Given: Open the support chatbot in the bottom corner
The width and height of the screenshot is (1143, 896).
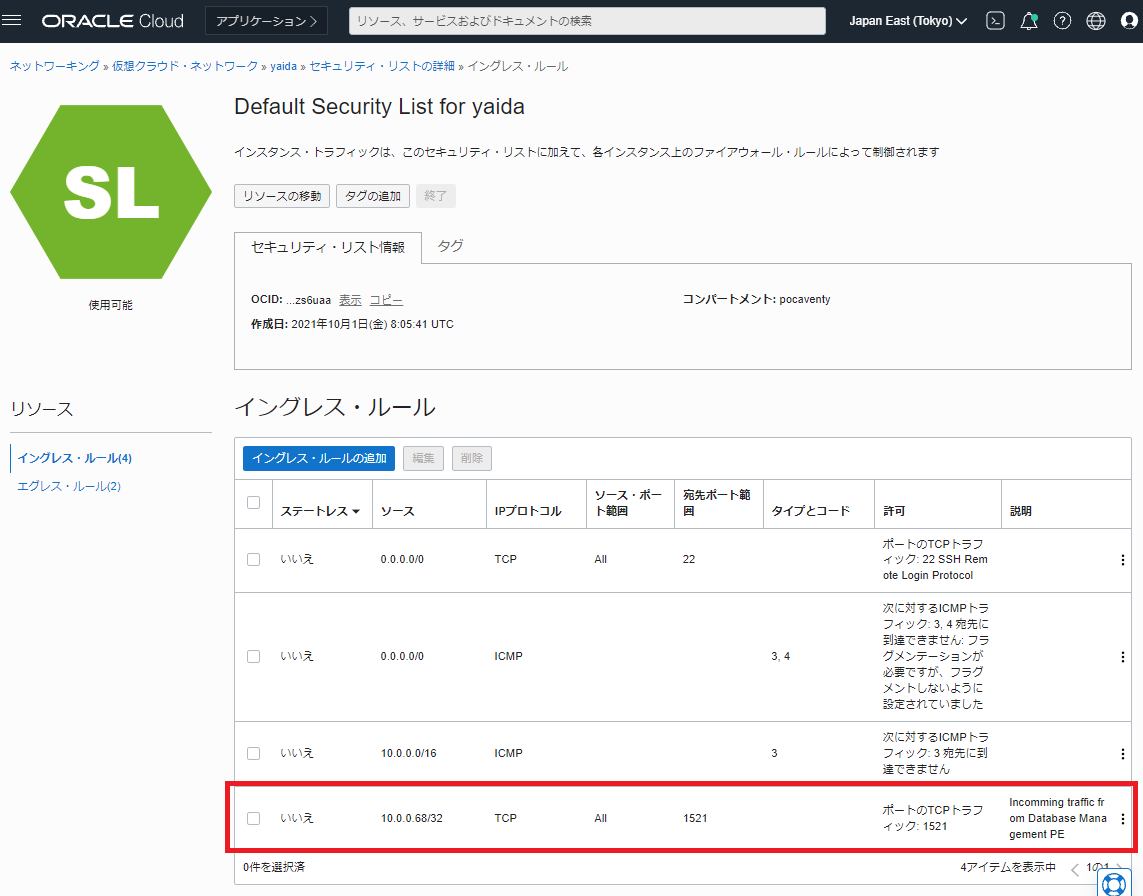Looking at the screenshot, I should pyautogui.click(x=1112, y=883).
